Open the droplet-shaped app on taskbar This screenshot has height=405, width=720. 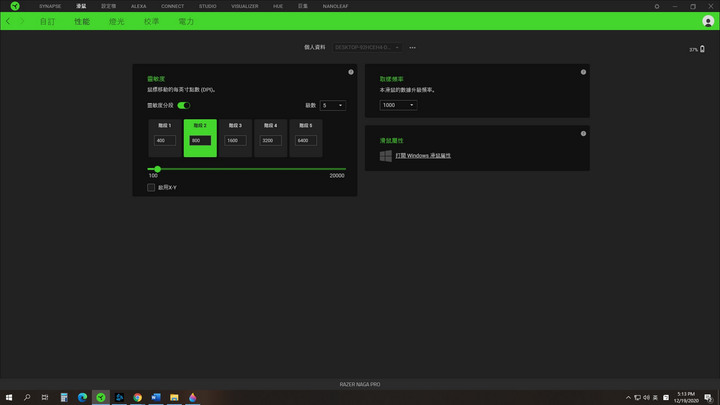192,397
